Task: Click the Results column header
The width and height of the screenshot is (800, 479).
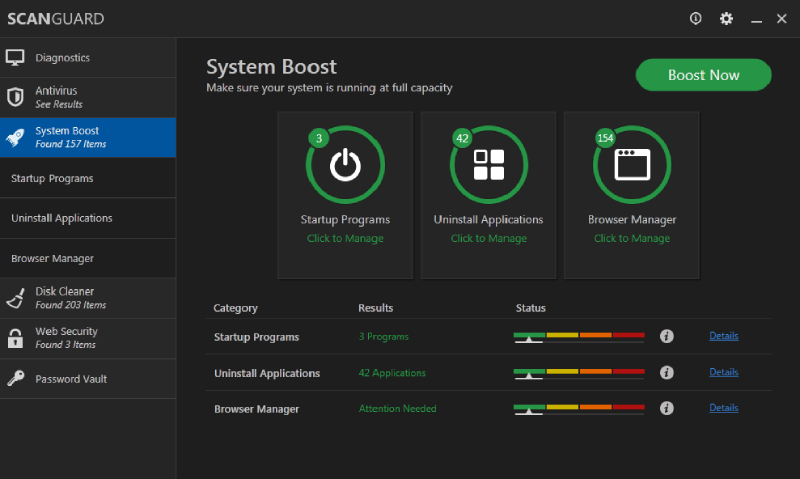Action: tap(376, 308)
